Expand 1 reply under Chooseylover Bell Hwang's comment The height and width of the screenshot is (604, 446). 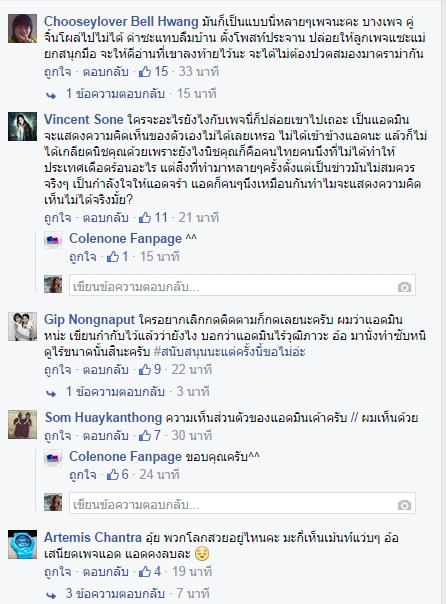[x=115, y=93]
